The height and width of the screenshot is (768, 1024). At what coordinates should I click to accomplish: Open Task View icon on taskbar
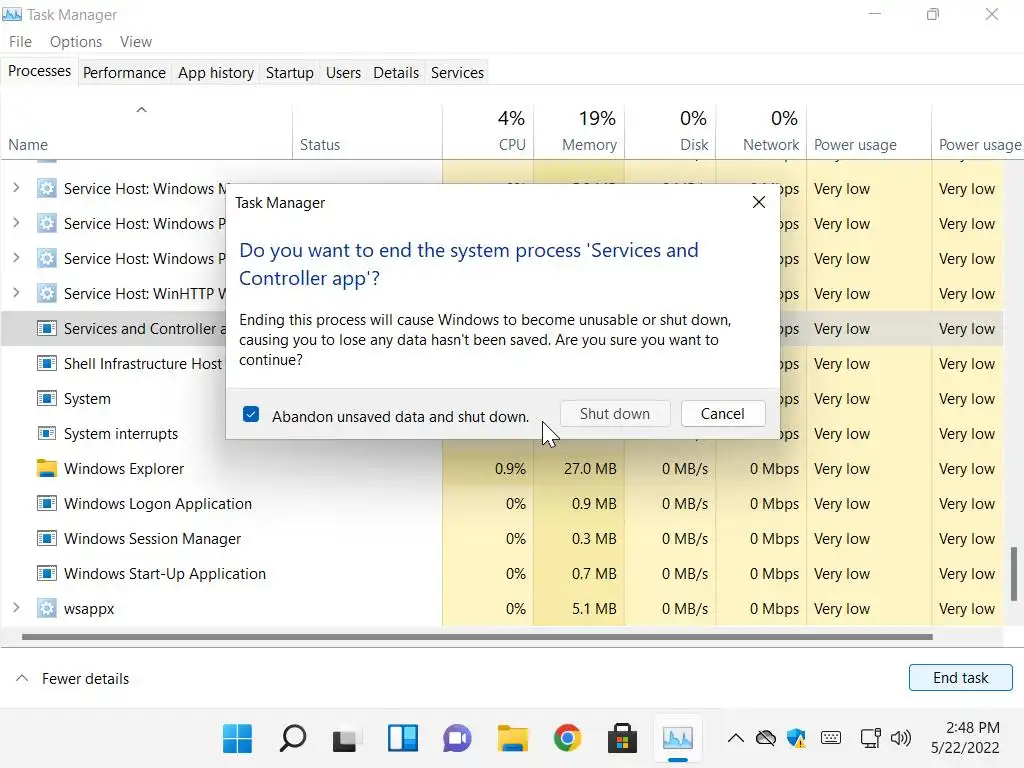pyautogui.click(x=347, y=739)
